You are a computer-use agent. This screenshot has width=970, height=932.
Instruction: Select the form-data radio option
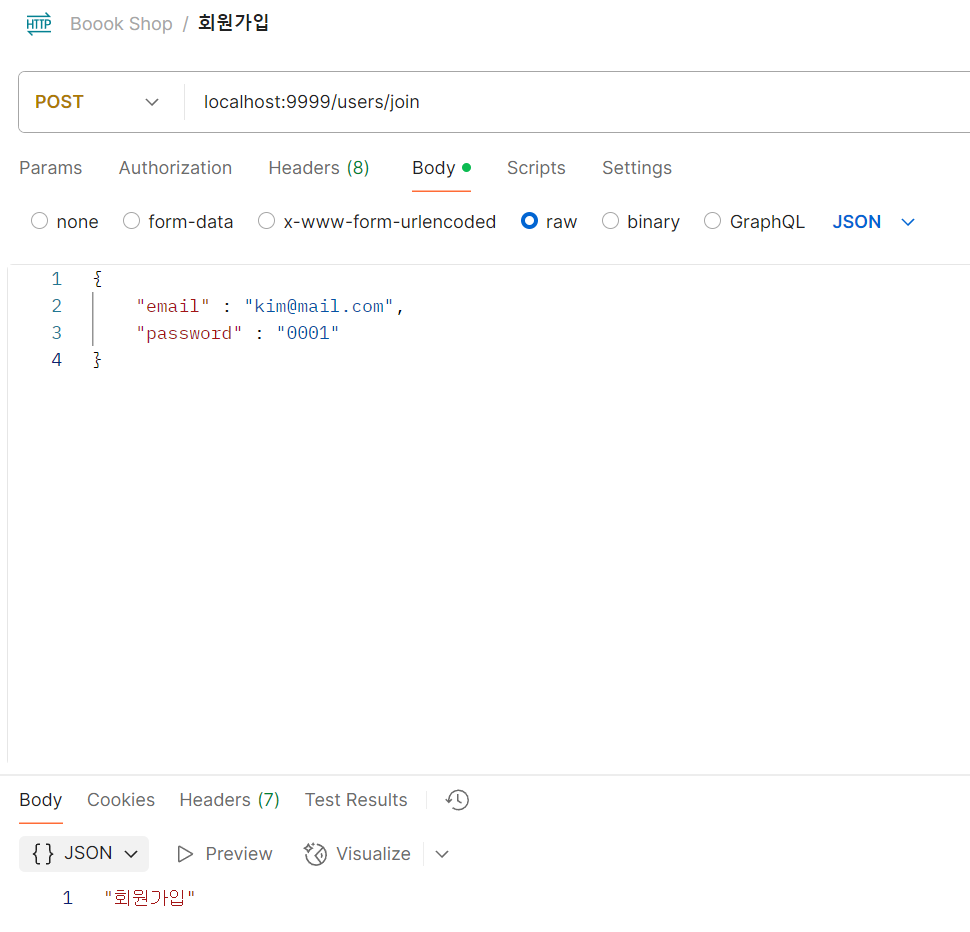click(131, 221)
